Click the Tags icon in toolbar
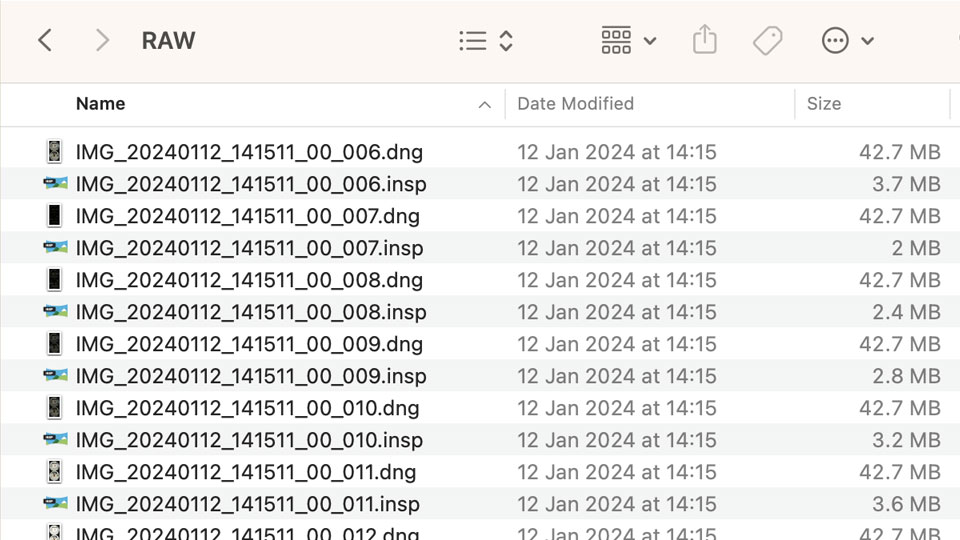The image size is (960, 540). (768, 40)
